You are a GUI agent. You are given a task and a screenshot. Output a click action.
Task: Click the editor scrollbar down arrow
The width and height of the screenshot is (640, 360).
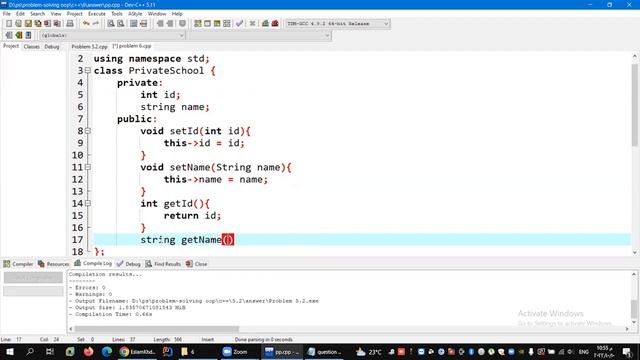(x=635, y=253)
